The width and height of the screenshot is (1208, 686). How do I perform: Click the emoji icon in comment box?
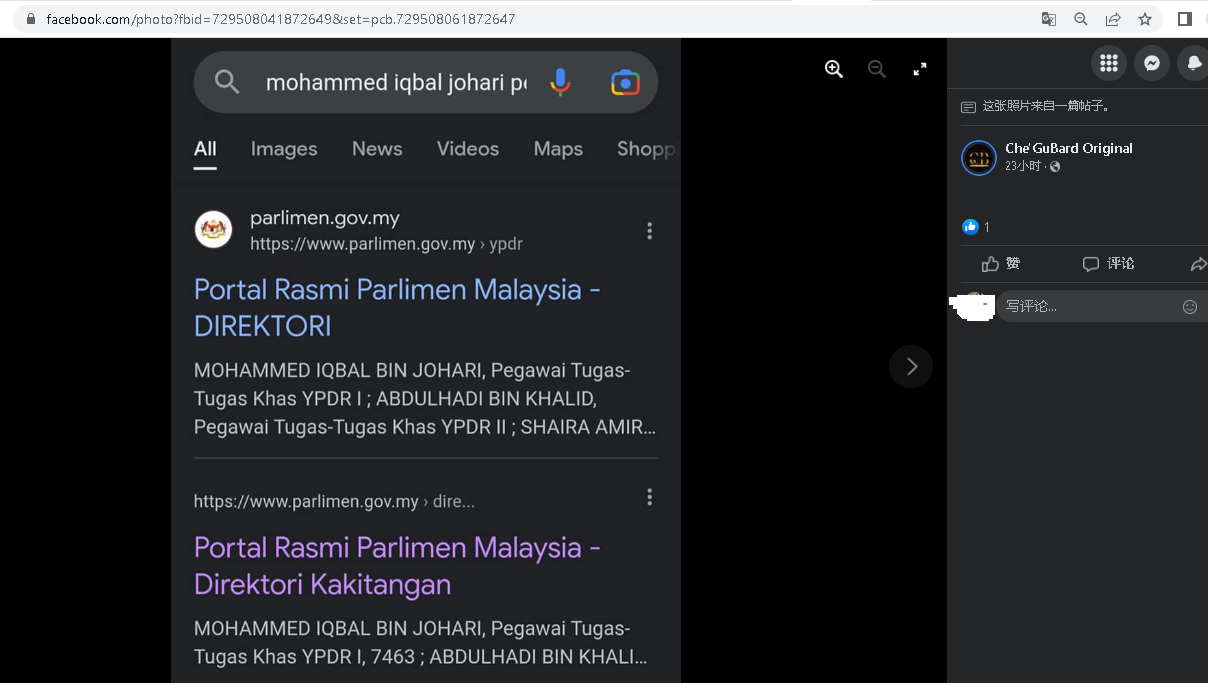1190,307
